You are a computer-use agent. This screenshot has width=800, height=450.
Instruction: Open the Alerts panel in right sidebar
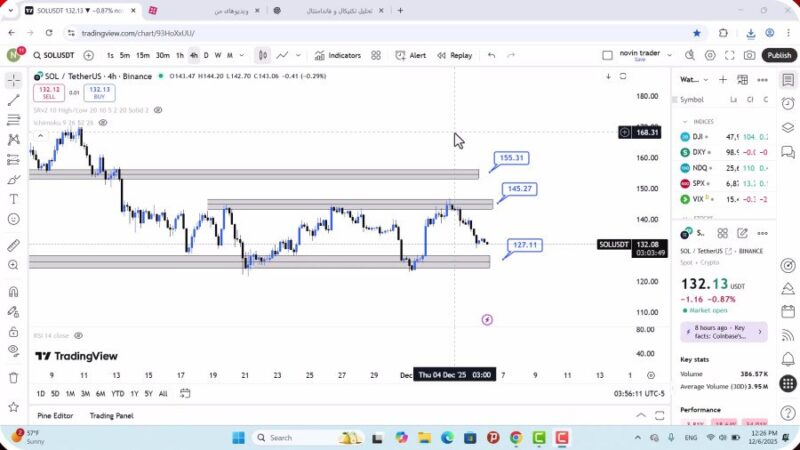788,104
